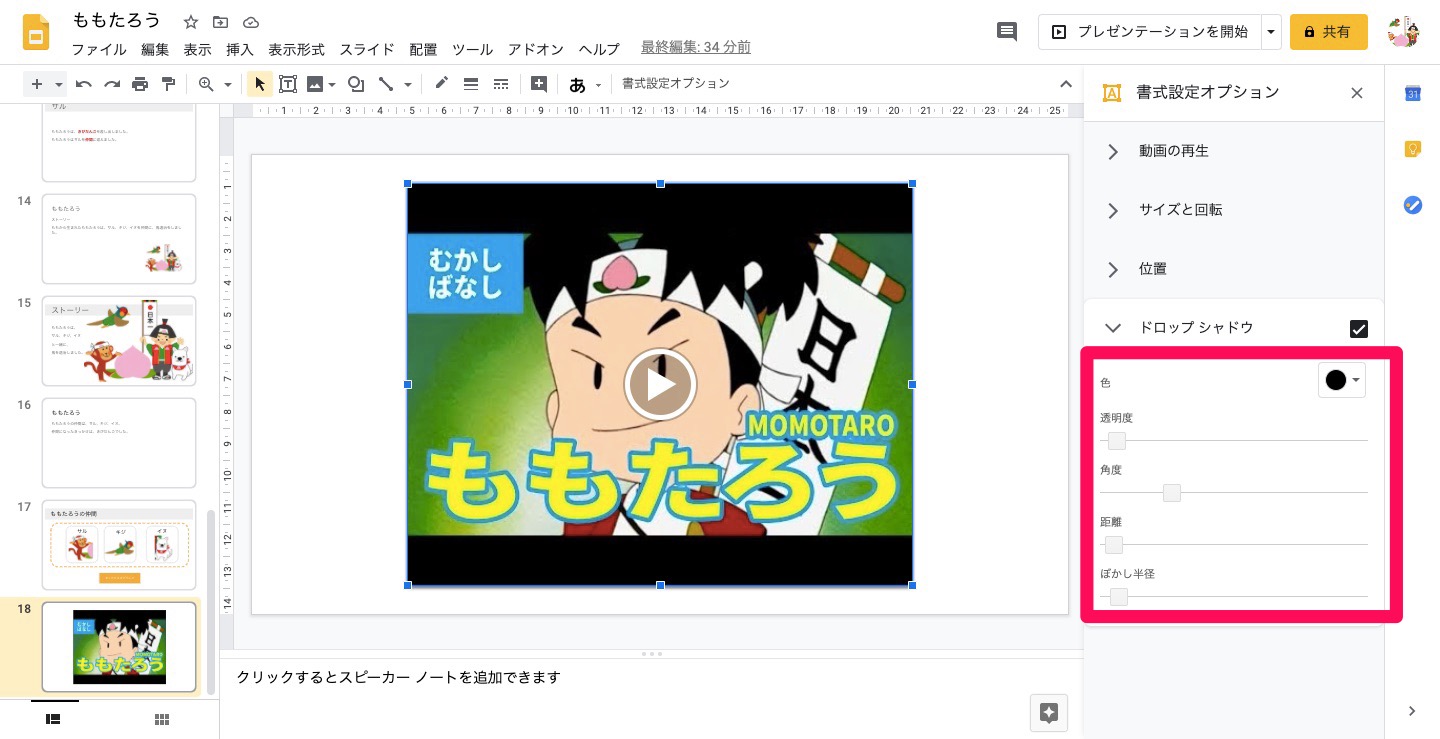
Task: Undo the last action
Action: tap(84, 84)
